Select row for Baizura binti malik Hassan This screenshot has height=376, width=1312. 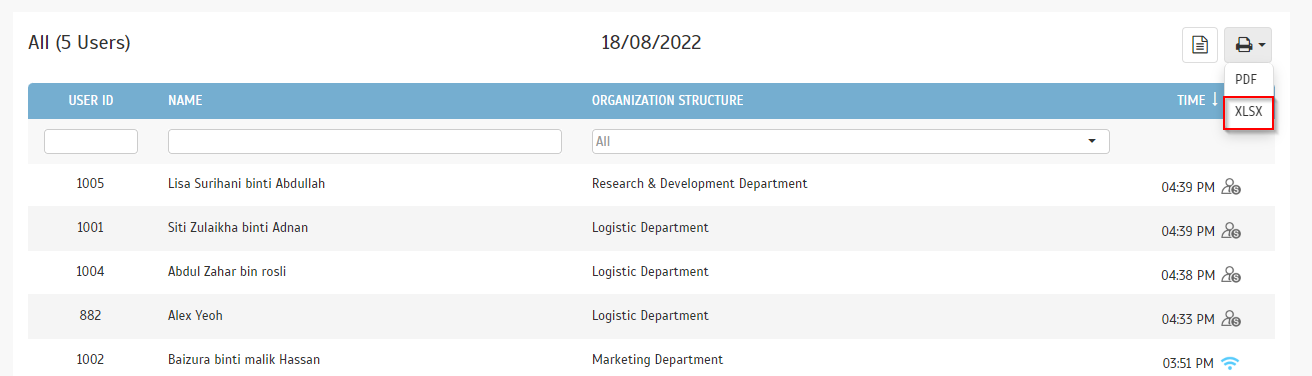[651, 358]
